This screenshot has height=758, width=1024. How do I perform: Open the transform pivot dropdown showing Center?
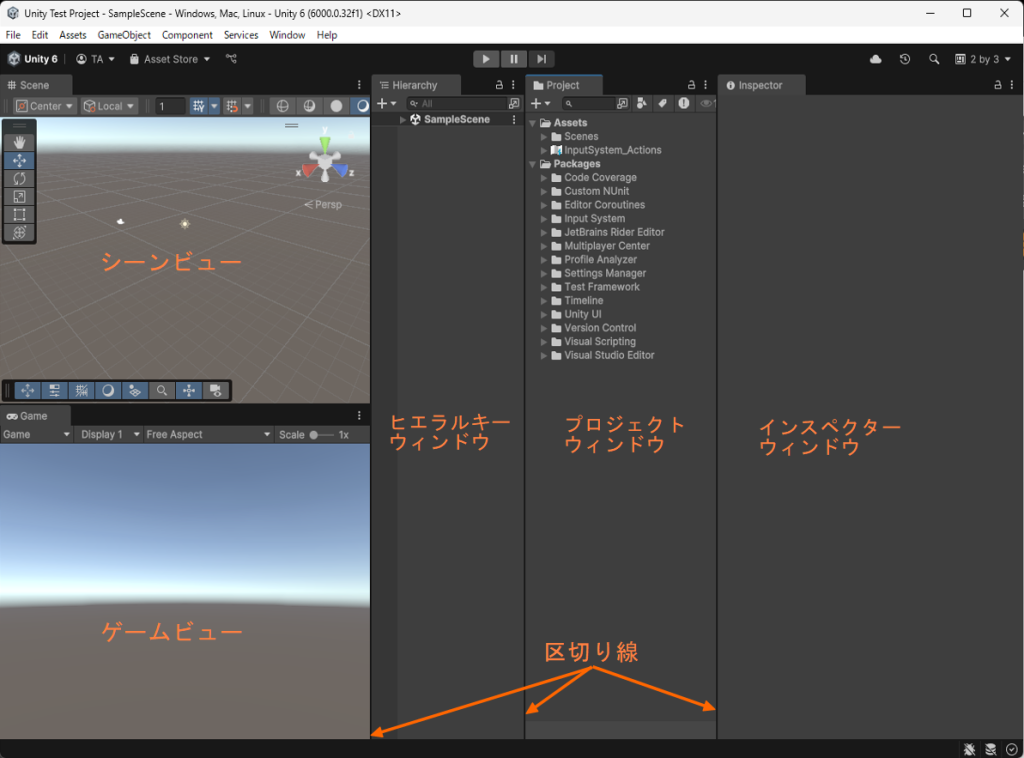44,105
